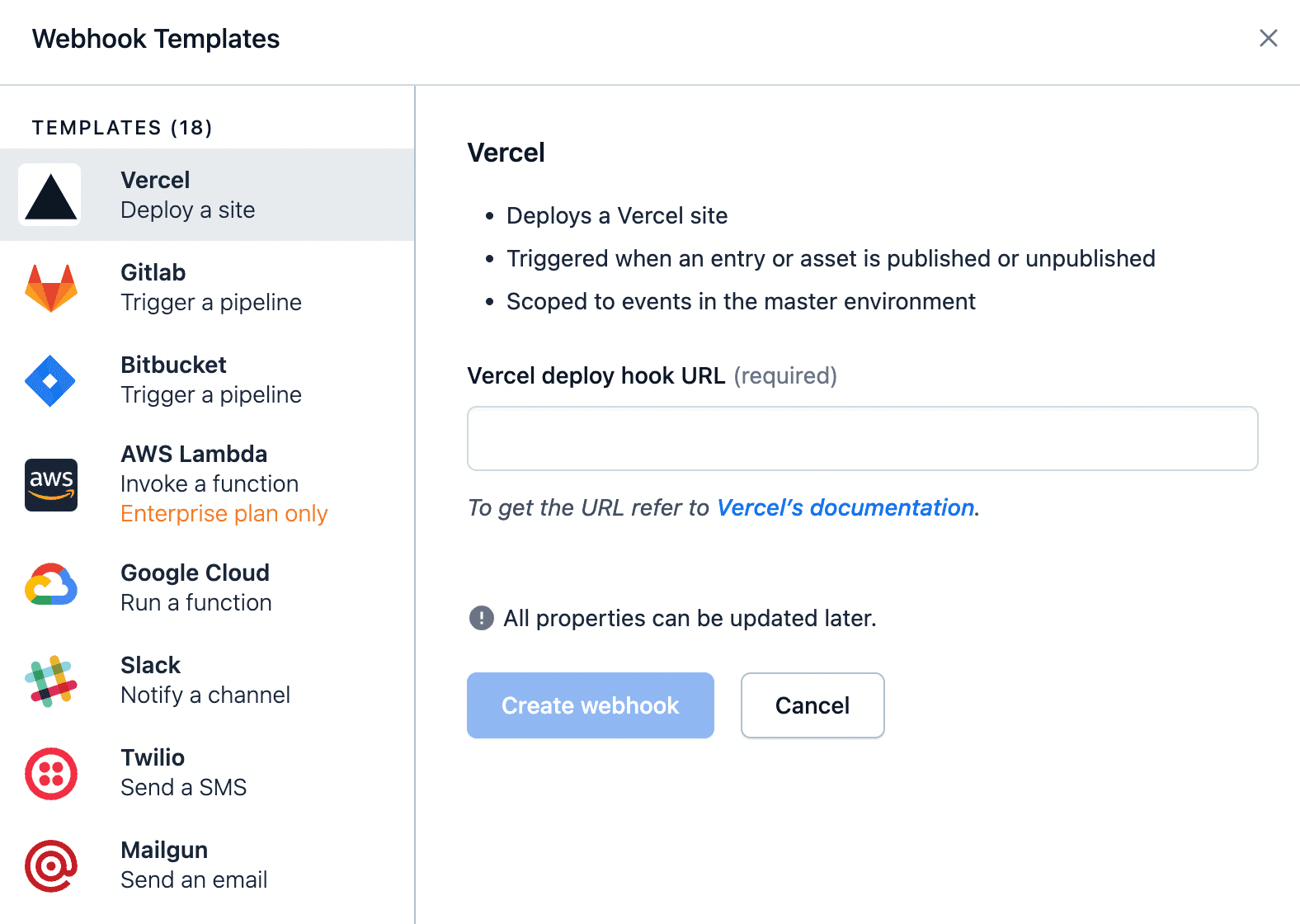Screen dimensions: 1300x924
Task: Choose Twilio Send a SMS template
Action: tap(183, 772)
